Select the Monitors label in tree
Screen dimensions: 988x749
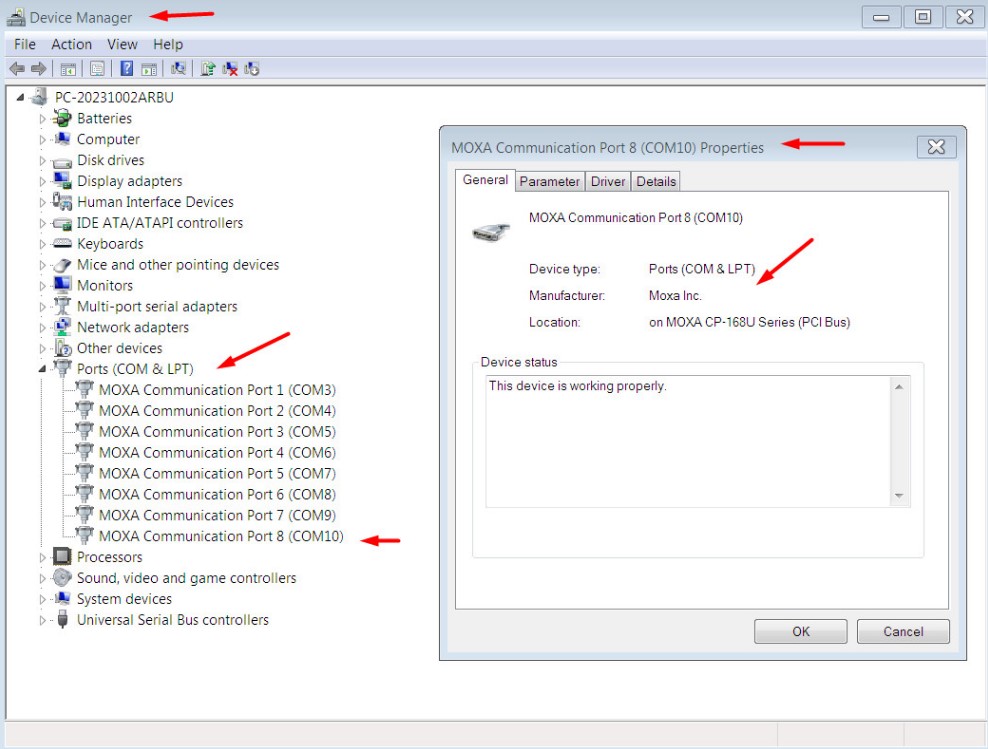pyautogui.click(x=105, y=285)
